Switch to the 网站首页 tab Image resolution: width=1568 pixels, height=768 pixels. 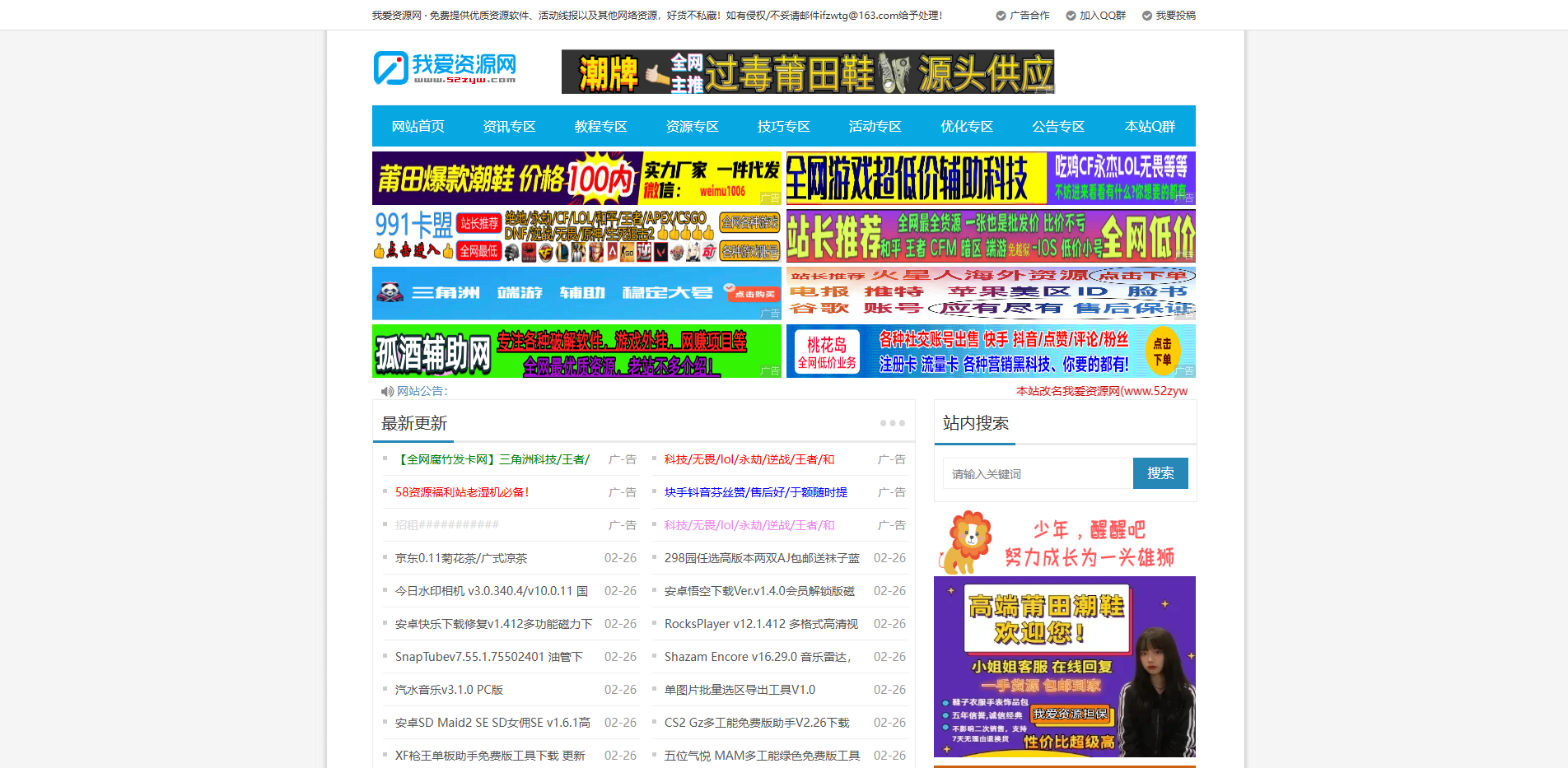417,126
